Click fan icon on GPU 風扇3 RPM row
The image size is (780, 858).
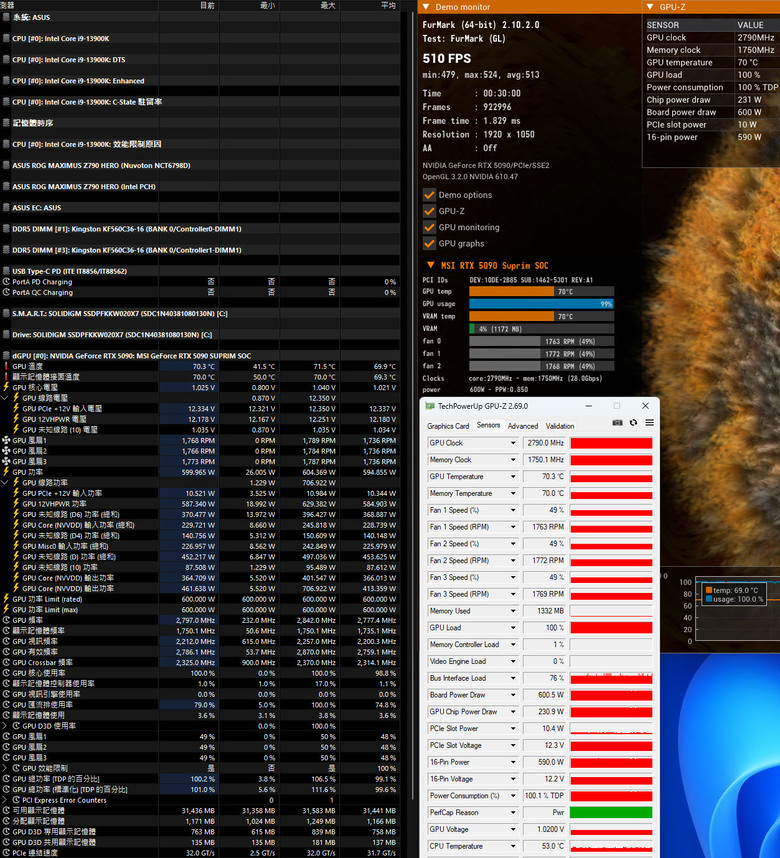point(6,461)
